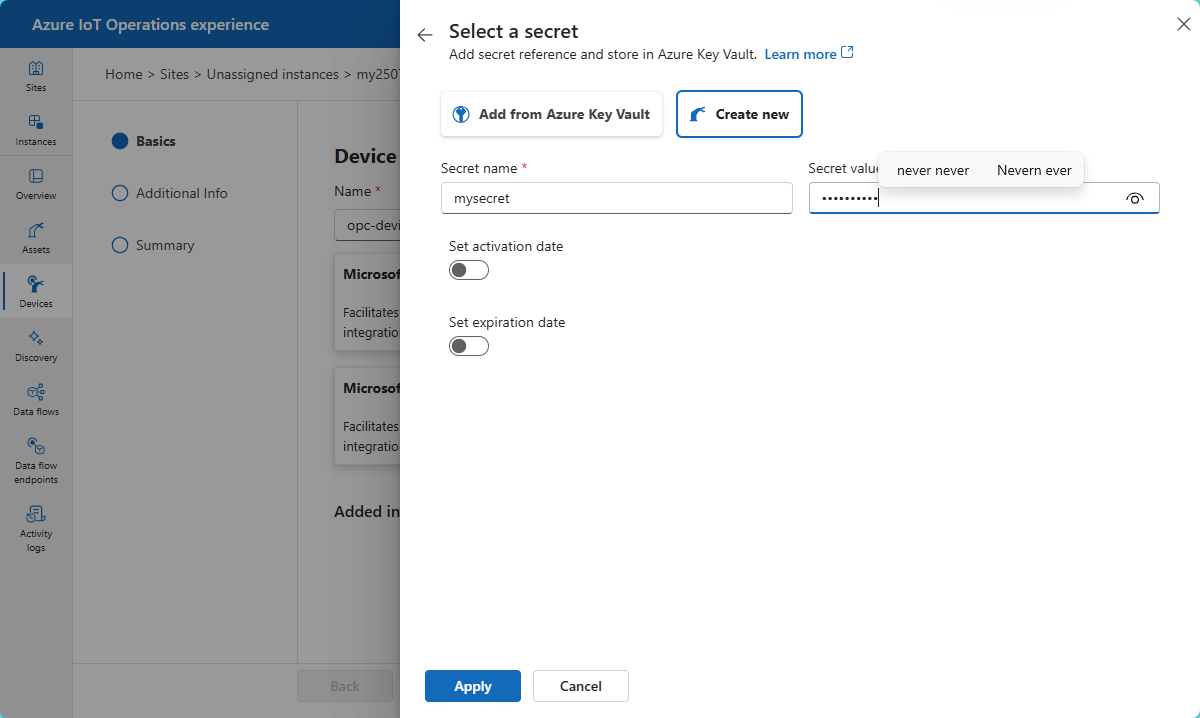This screenshot has width=1200, height=718.
Task: Choose the Add from Azure Key Vault option
Action: tap(551, 114)
